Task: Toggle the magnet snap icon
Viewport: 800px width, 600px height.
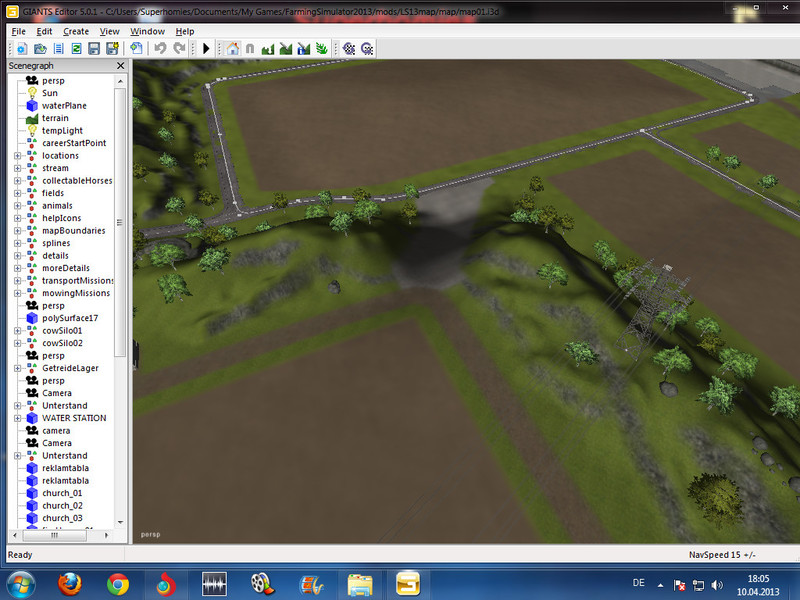Action: pyautogui.click(x=250, y=49)
